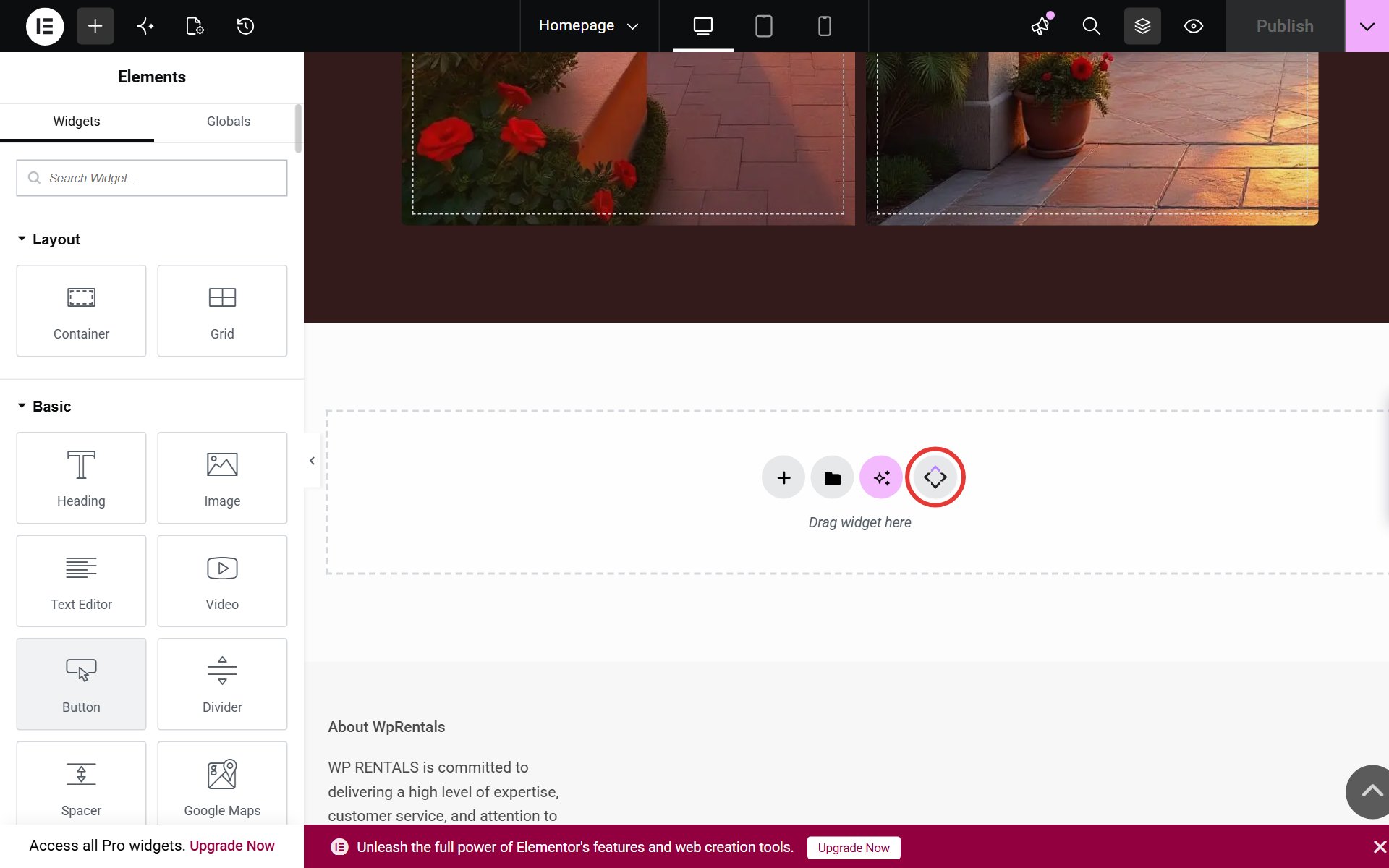
Task: Collapse the Elements panel with side arrow
Action: pos(312,461)
